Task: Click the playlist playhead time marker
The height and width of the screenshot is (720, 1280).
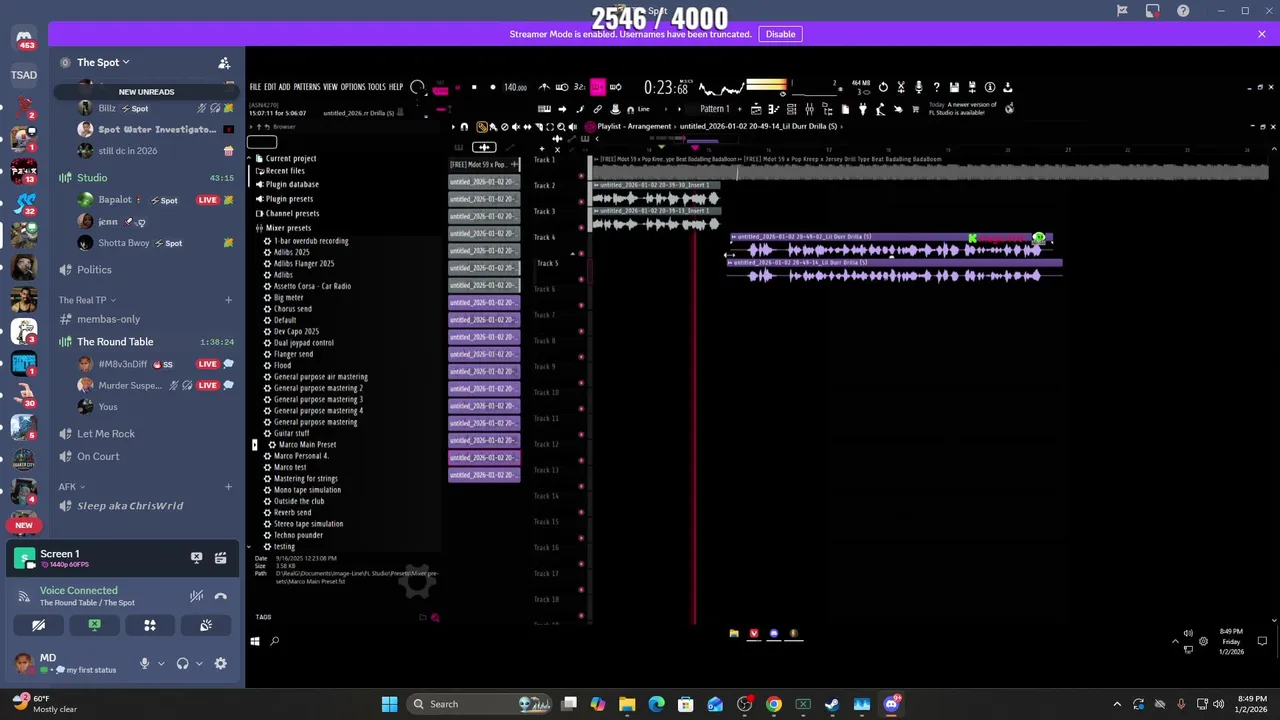Action: [695, 148]
